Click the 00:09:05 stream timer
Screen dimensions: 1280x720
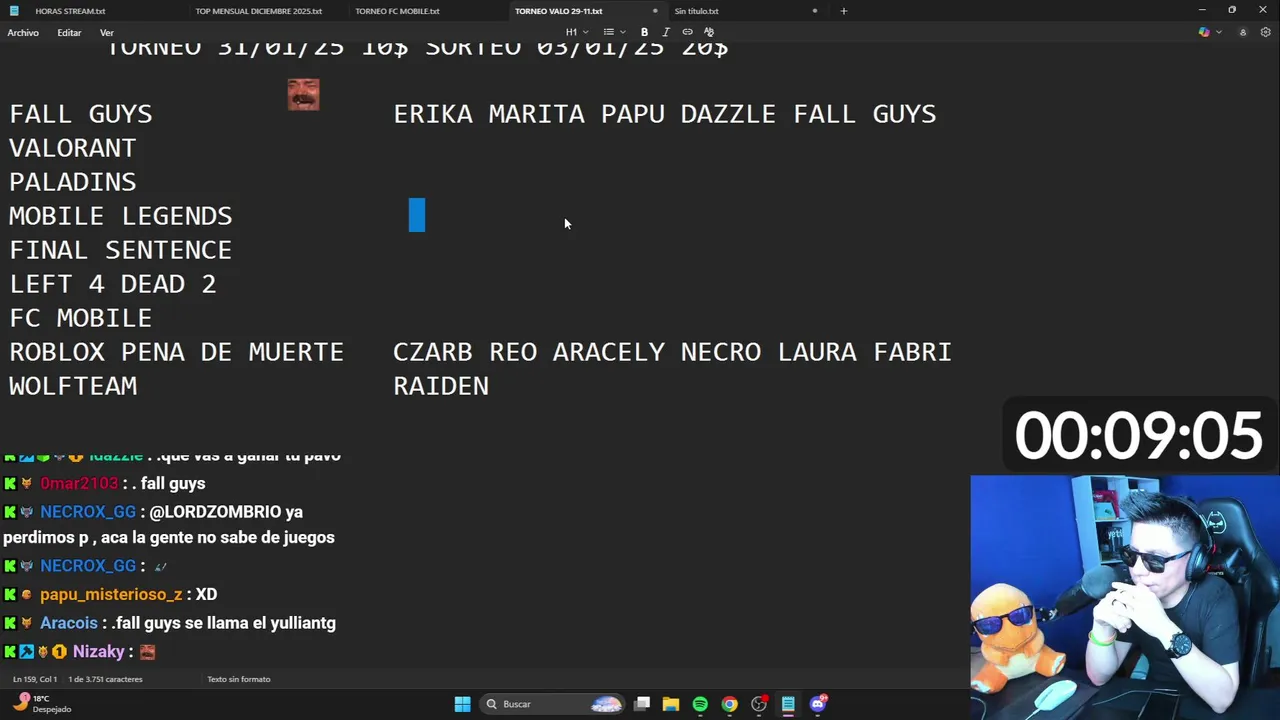(x=1139, y=436)
